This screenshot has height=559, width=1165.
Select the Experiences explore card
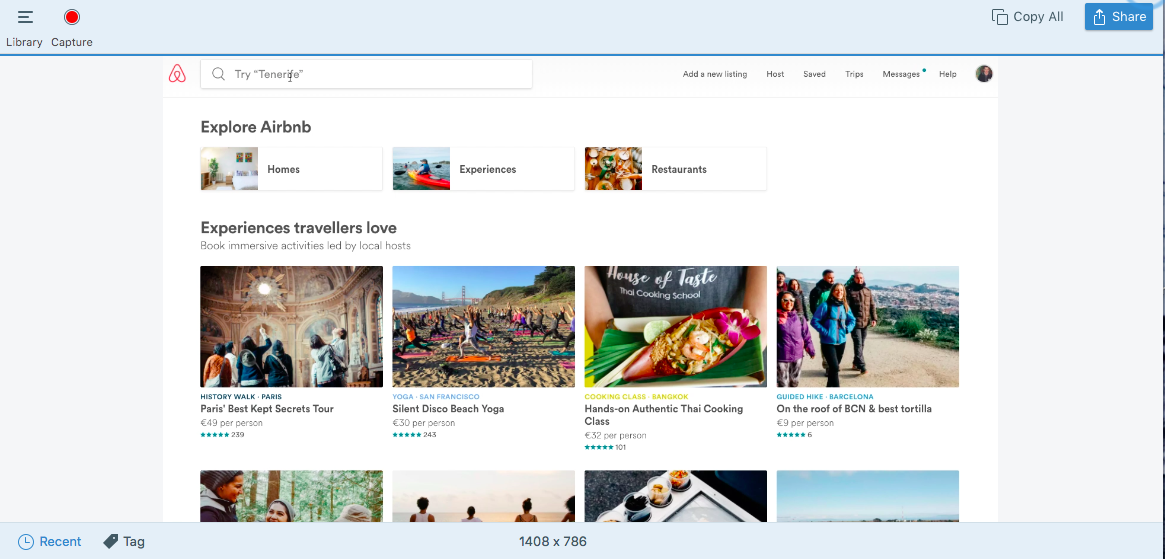tap(483, 169)
